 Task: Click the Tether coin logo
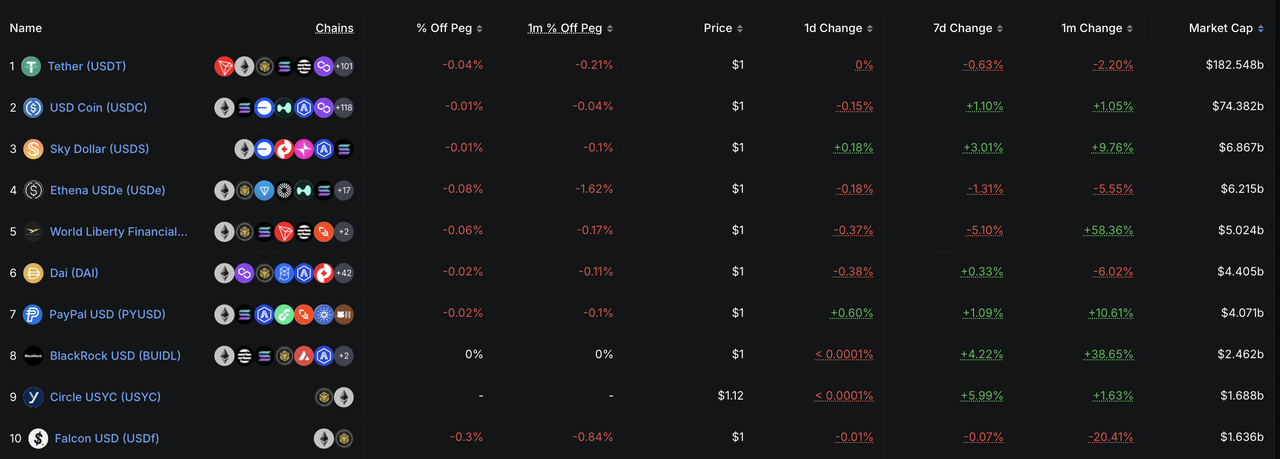click(31, 66)
